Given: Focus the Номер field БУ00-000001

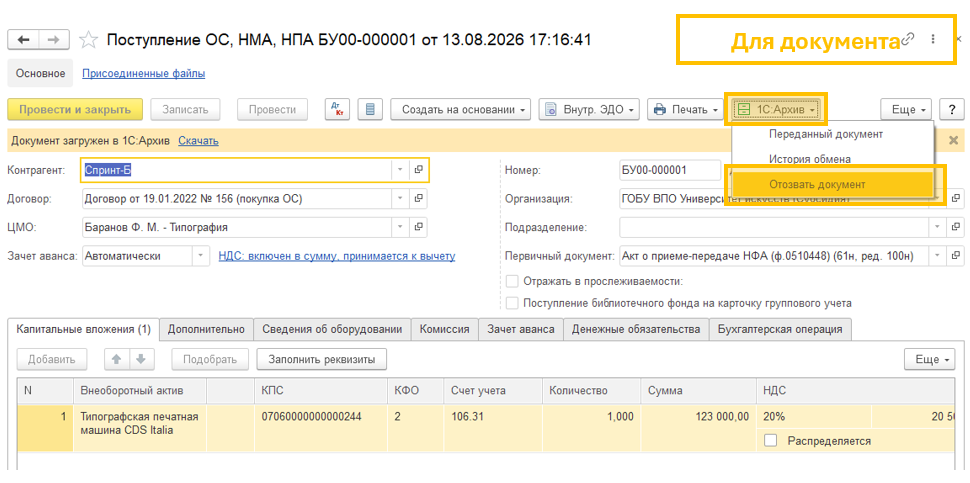Looking at the screenshot, I should (669, 169).
